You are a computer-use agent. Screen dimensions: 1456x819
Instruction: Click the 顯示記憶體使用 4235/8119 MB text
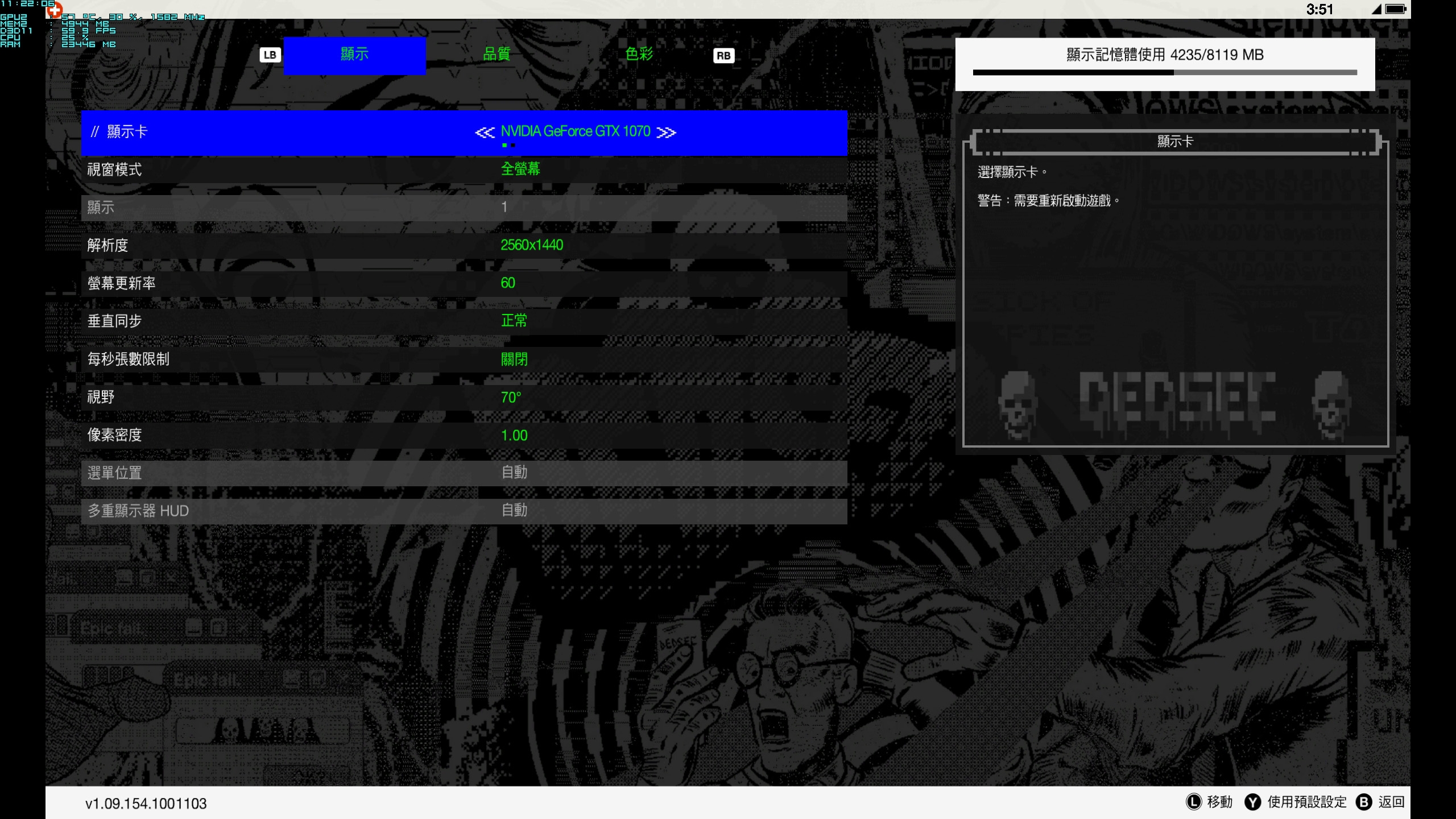pyautogui.click(x=1165, y=55)
